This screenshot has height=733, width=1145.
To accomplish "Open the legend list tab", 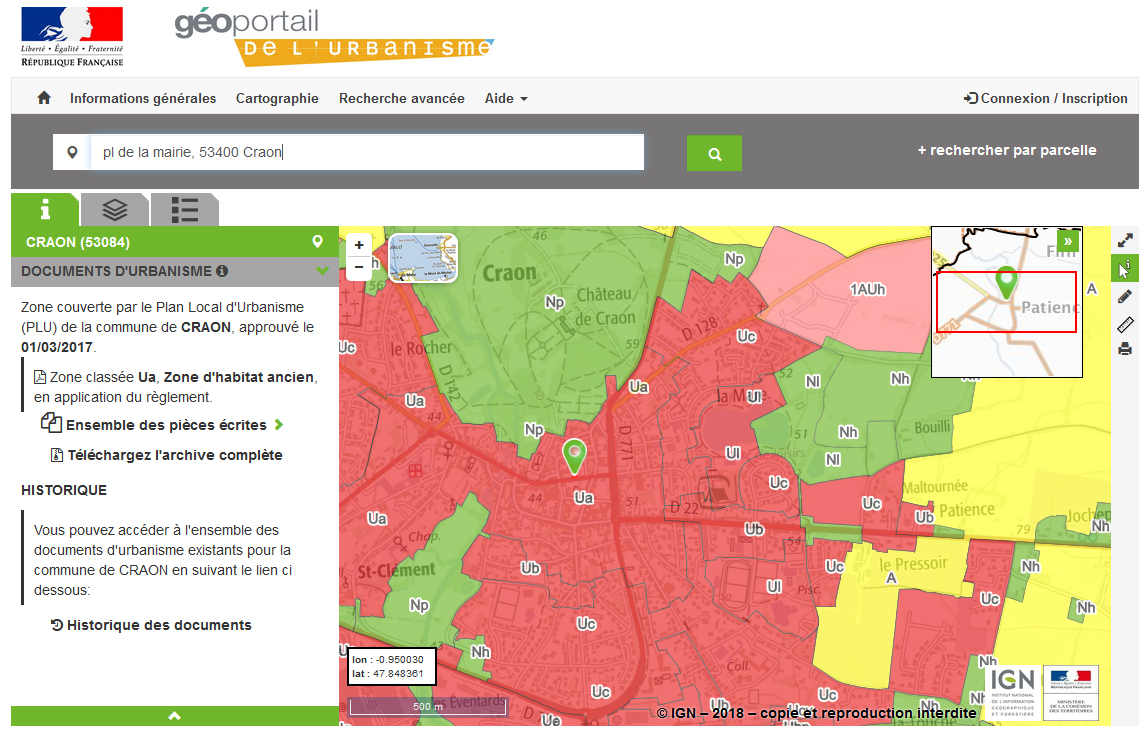I will [x=184, y=209].
